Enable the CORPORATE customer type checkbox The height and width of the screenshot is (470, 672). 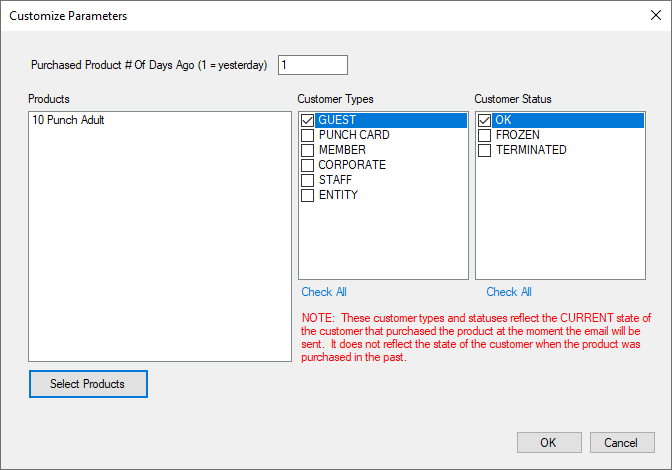(x=307, y=165)
